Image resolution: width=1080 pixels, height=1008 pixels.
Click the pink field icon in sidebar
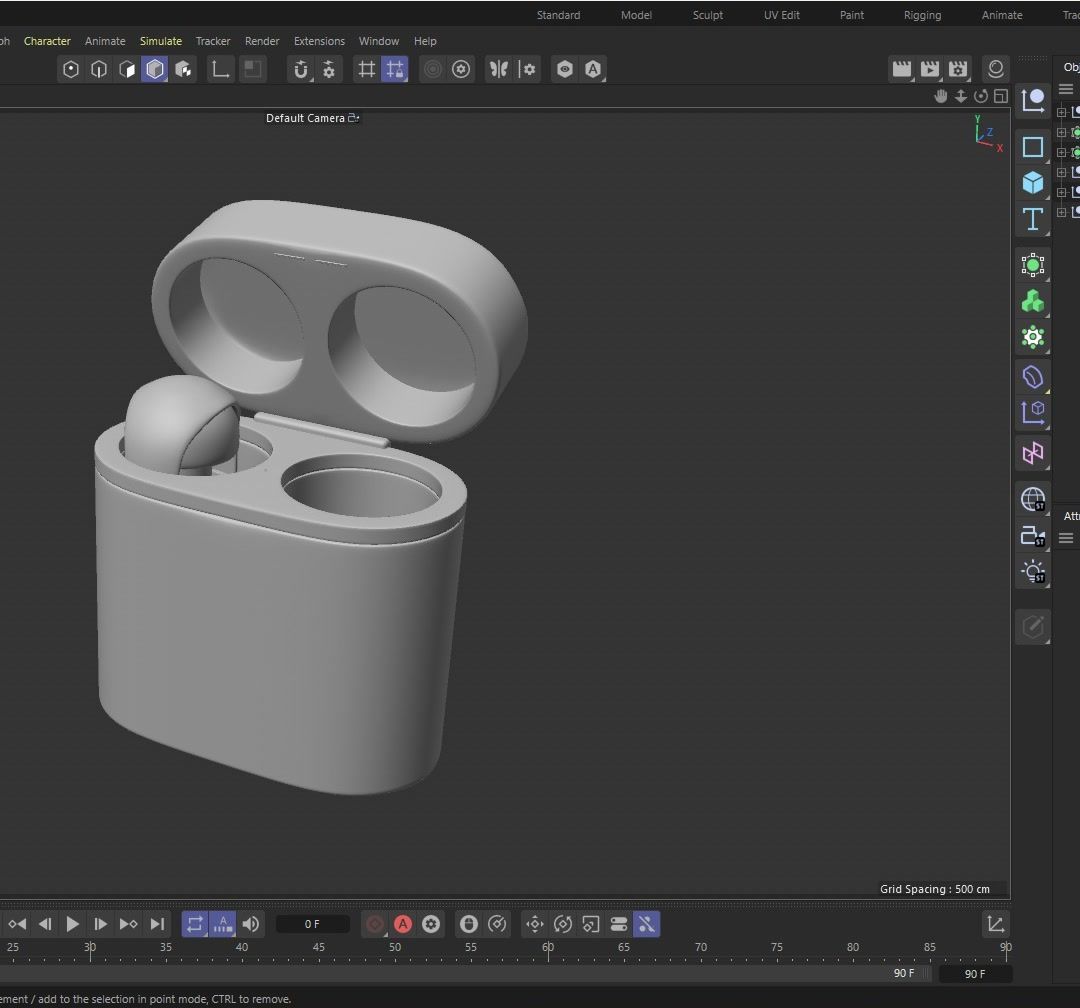pos(1032,453)
